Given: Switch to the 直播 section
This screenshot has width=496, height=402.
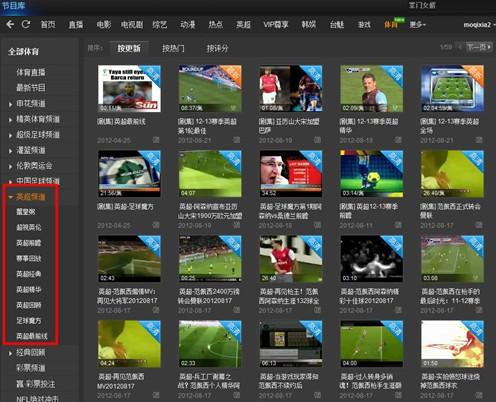Looking at the screenshot, I should click(x=76, y=24).
